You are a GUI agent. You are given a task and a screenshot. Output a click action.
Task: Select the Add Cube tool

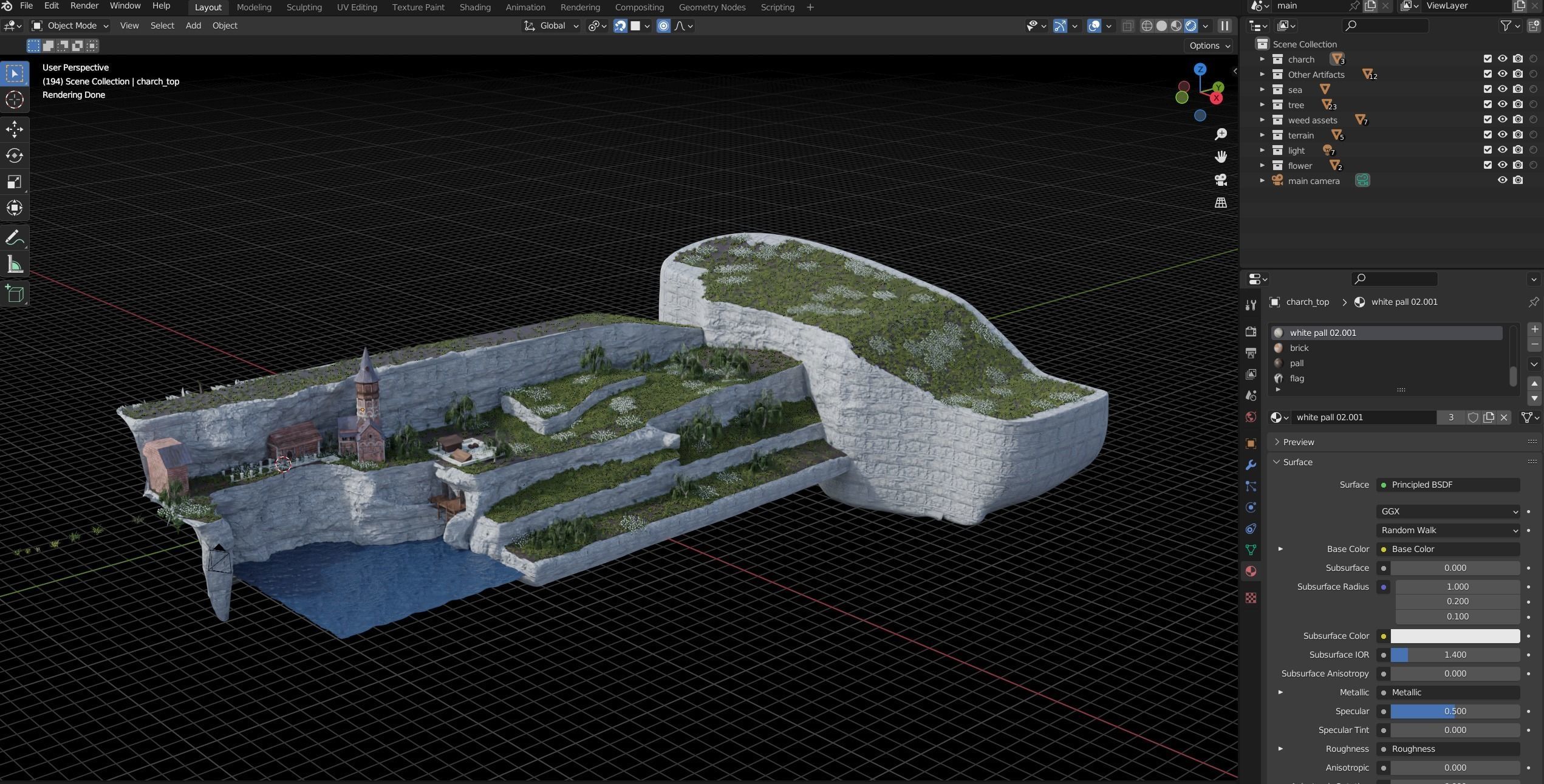tap(15, 294)
